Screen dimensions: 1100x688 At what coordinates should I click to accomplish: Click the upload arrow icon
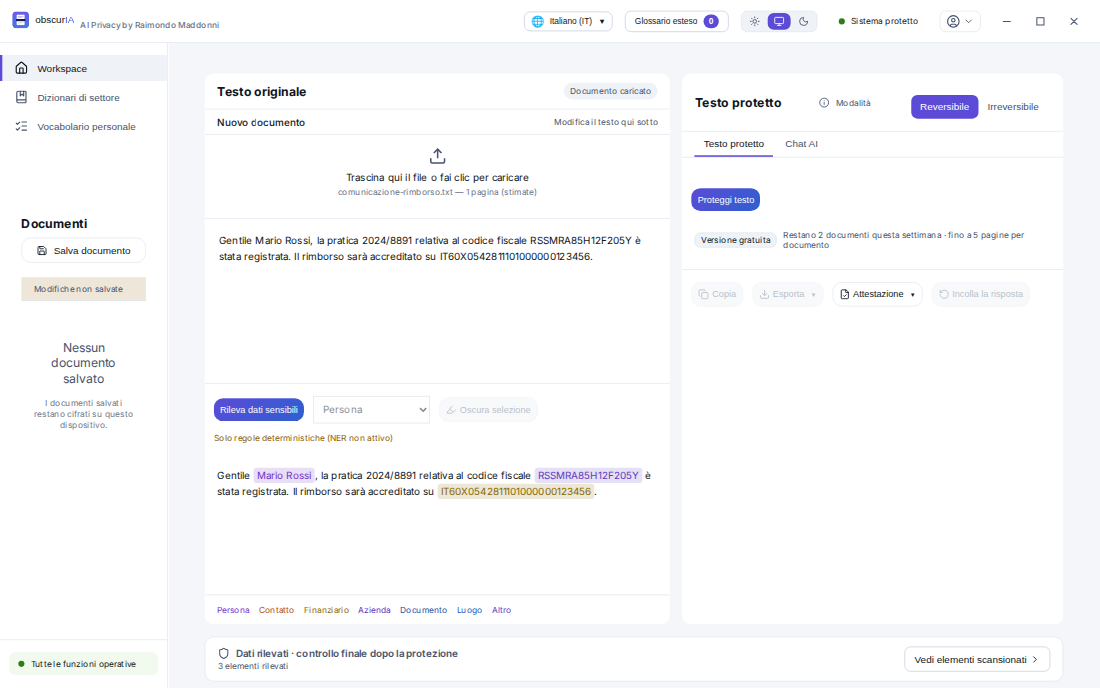[x=437, y=156]
